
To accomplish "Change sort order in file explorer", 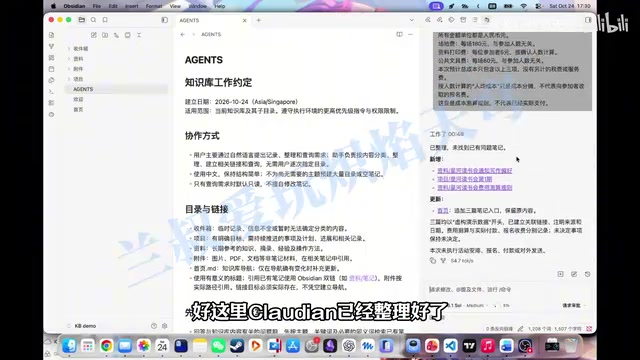I will coord(117,35).
